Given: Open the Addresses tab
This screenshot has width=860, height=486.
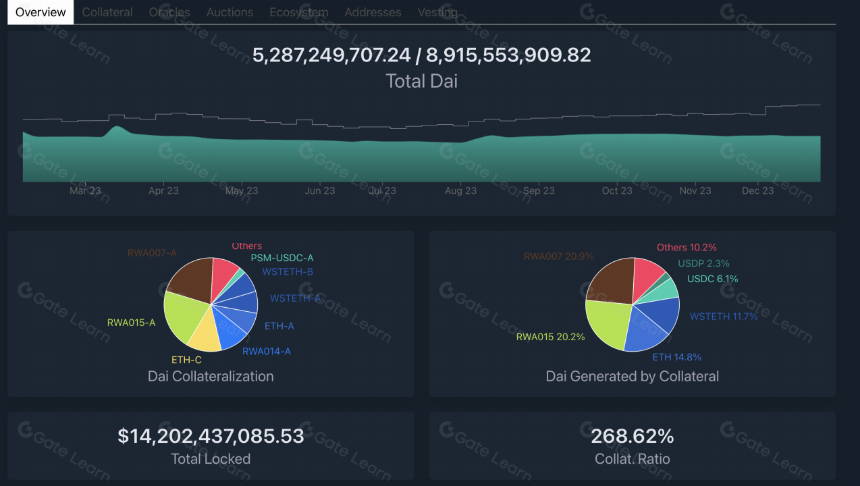Looking at the screenshot, I should coord(373,12).
